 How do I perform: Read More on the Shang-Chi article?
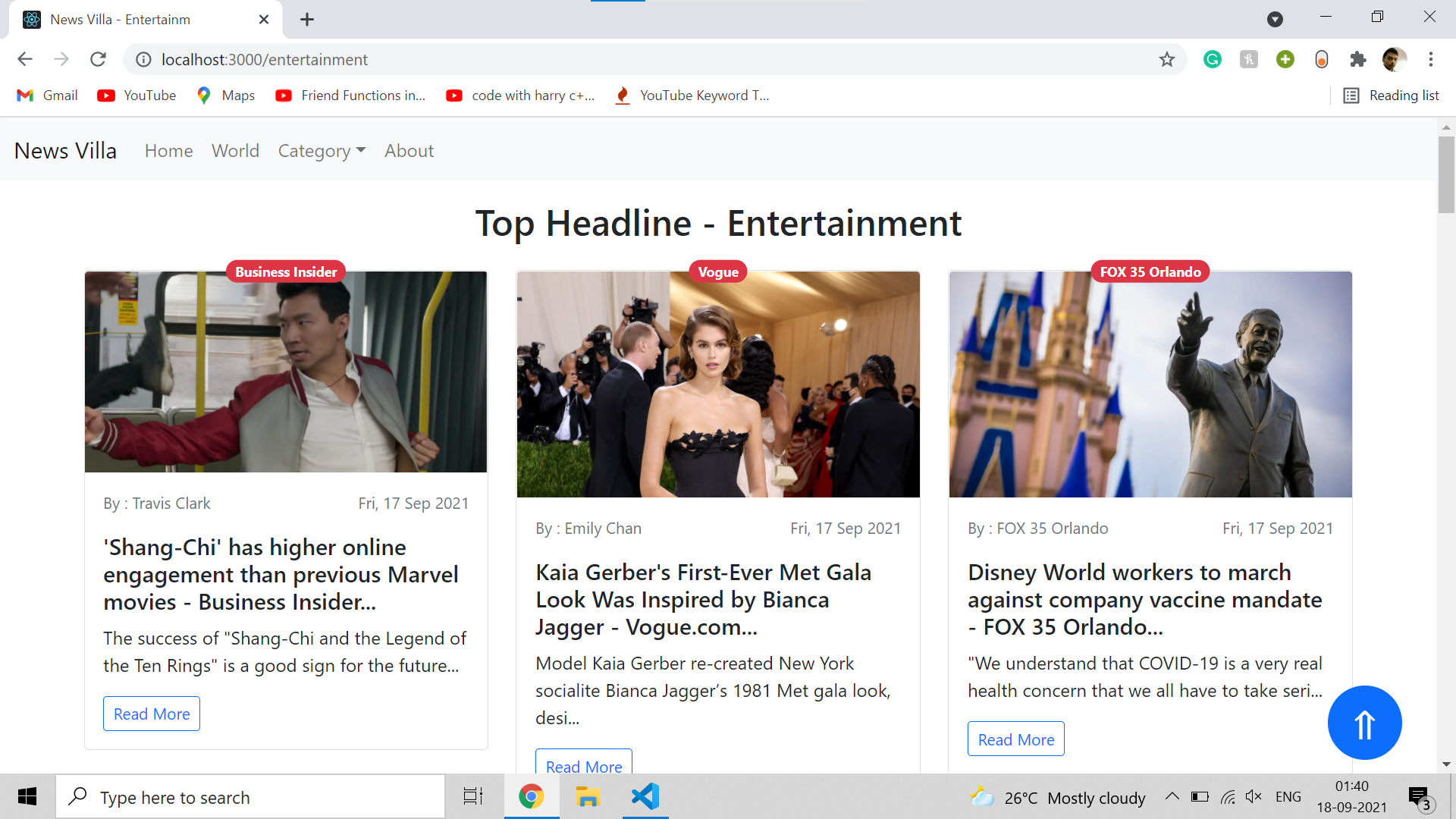pyautogui.click(x=152, y=714)
